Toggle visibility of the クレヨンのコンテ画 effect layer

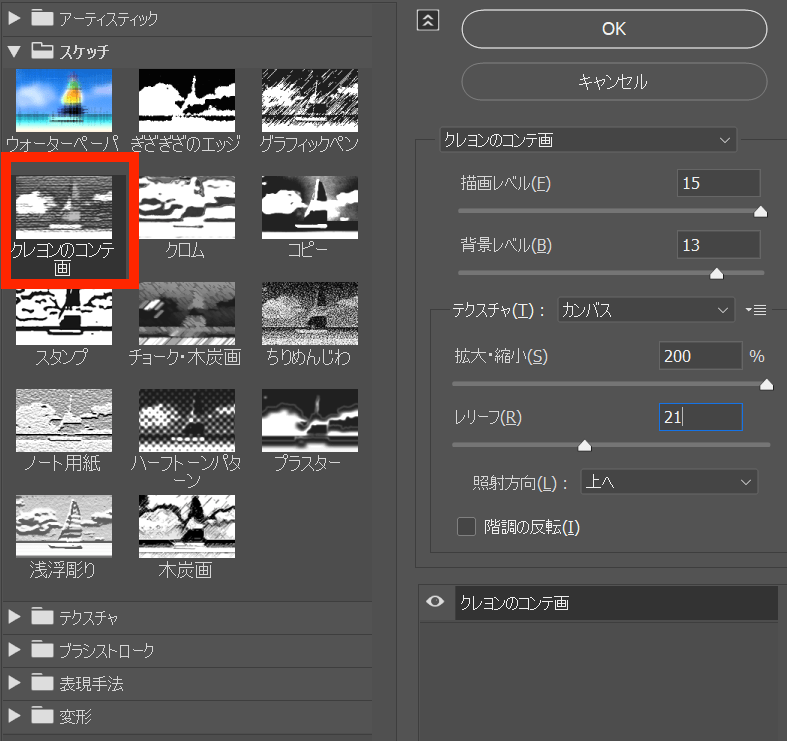pyautogui.click(x=435, y=601)
